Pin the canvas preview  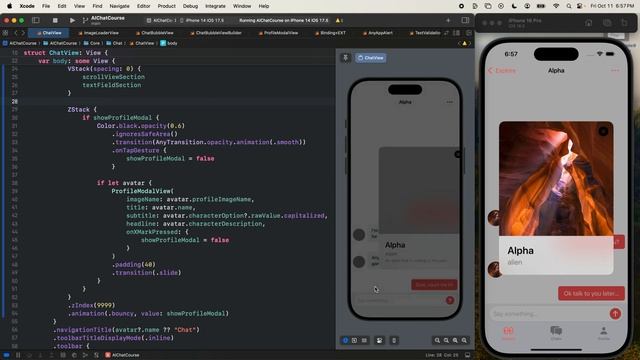(345, 58)
